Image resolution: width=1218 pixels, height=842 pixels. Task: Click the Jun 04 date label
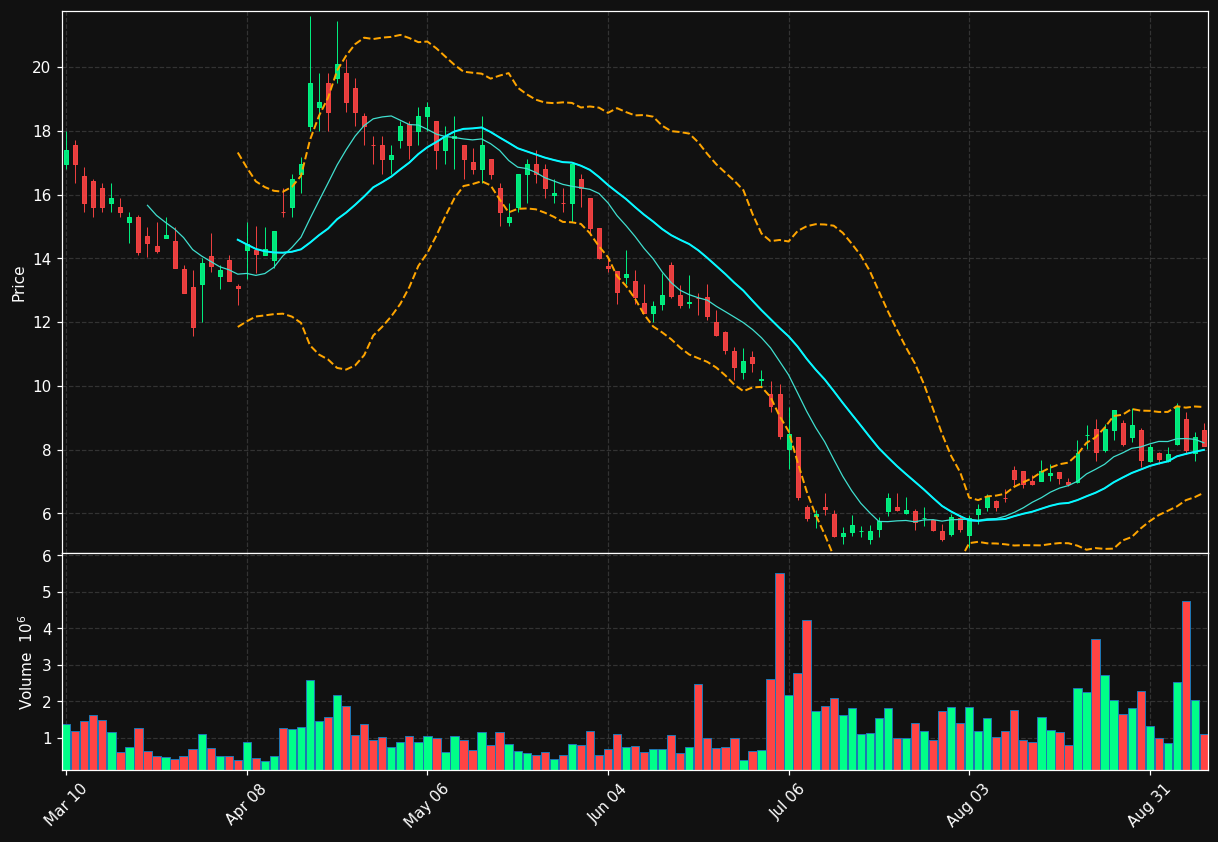pyautogui.click(x=607, y=803)
